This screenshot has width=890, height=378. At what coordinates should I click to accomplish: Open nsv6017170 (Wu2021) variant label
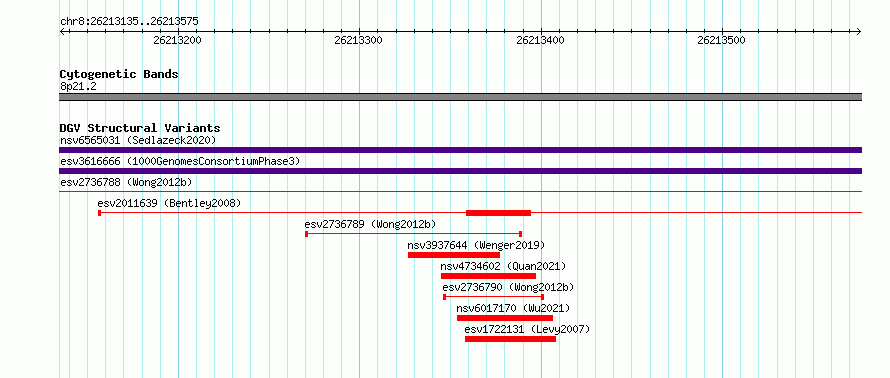point(513,308)
